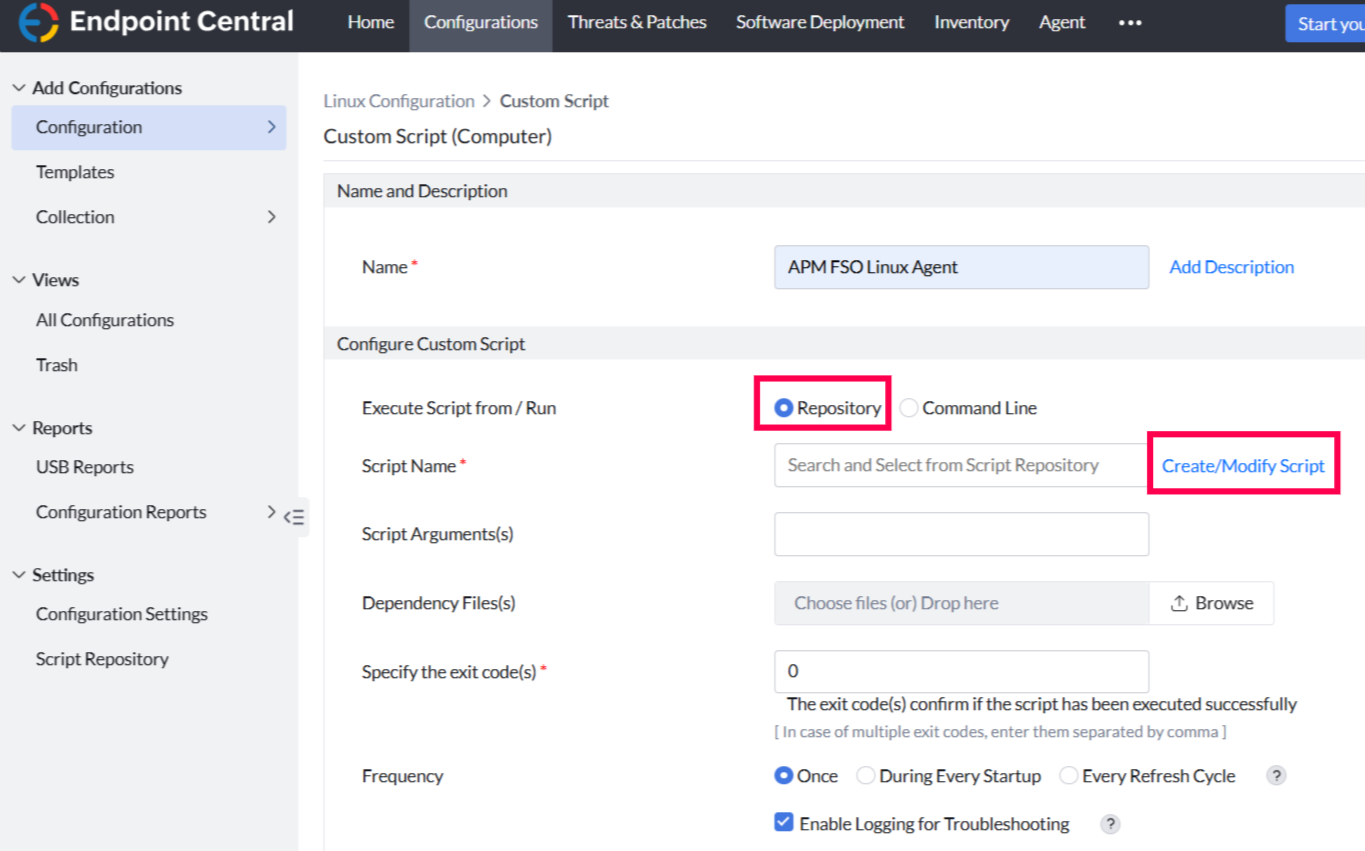Expand the Configuration Reports submenu chevron
The image size is (1365, 851).
click(x=271, y=512)
